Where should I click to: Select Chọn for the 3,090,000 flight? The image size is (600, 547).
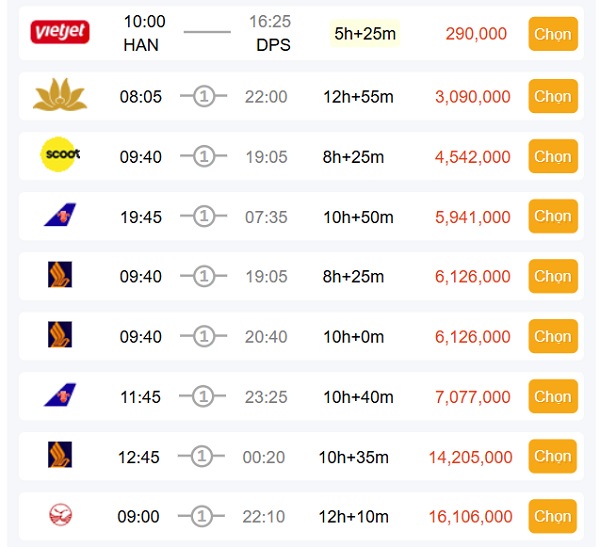coord(552,97)
